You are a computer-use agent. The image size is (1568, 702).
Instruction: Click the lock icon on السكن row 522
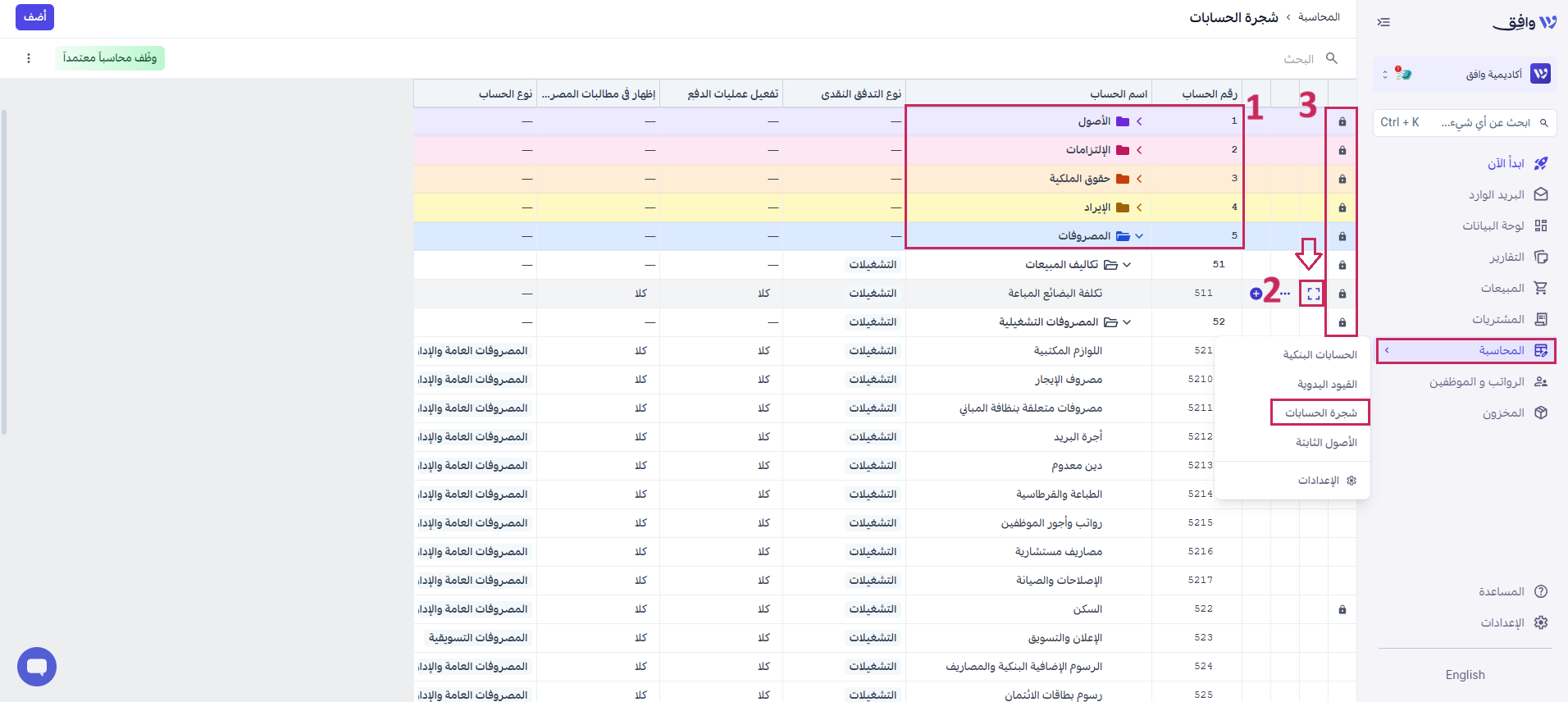(x=1342, y=609)
